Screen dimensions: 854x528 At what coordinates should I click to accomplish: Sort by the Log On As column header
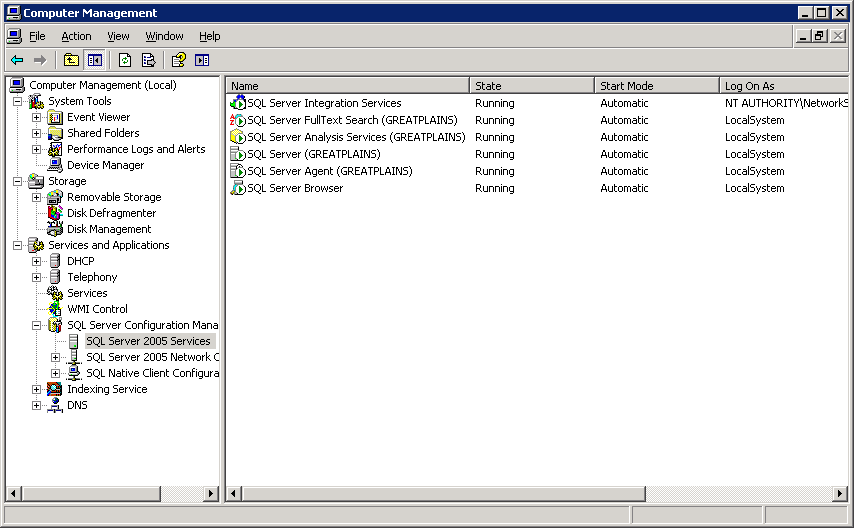click(x=784, y=86)
